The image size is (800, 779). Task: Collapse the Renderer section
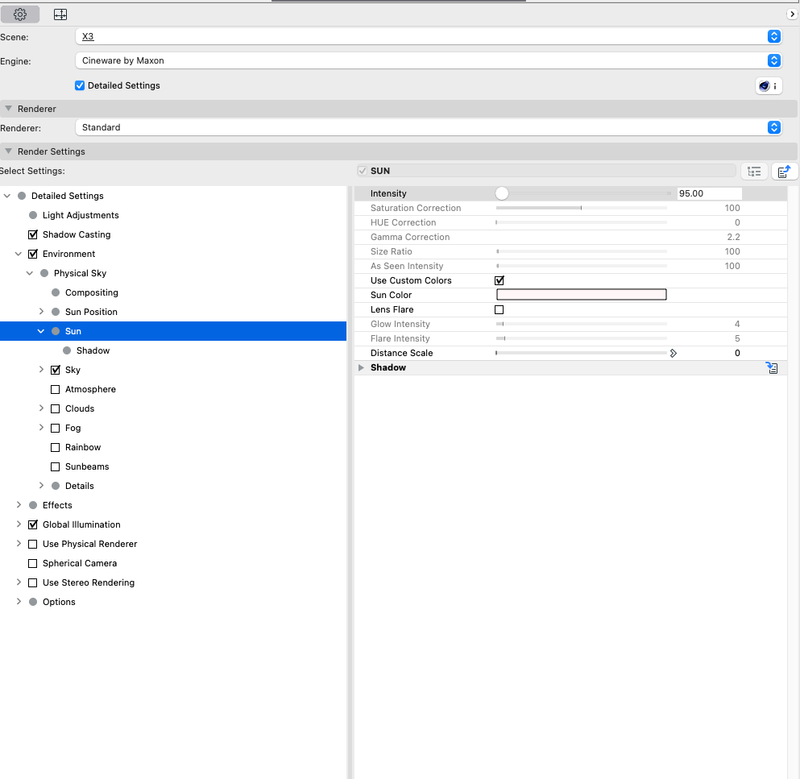8,108
